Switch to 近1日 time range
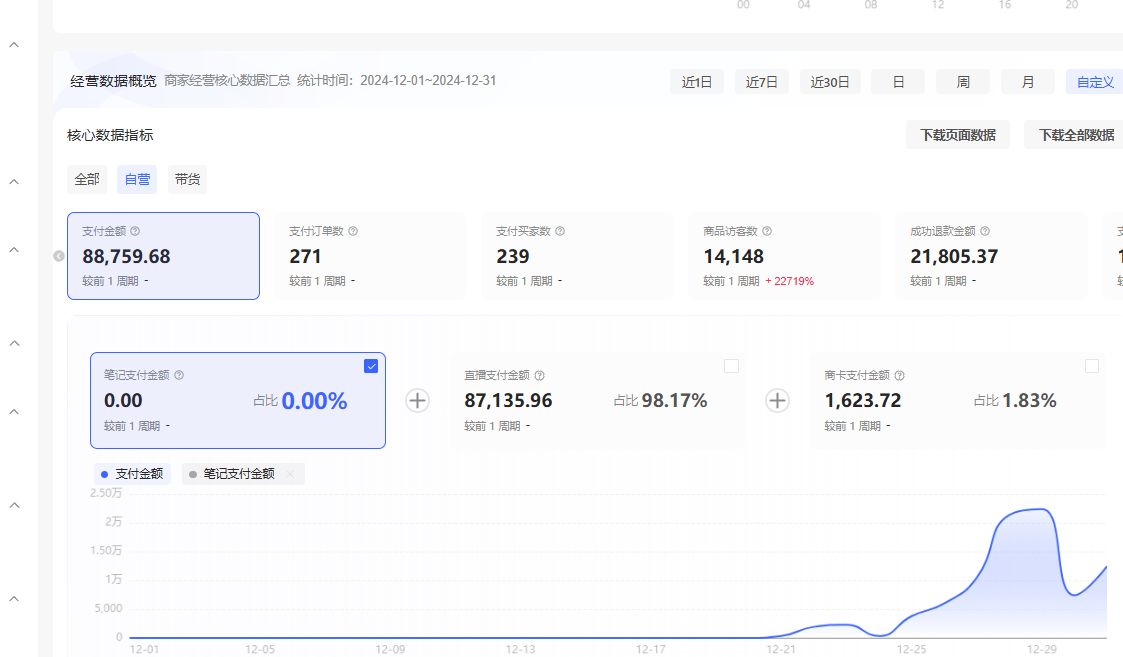Screen dimensions: 1123x657 (x=697, y=82)
